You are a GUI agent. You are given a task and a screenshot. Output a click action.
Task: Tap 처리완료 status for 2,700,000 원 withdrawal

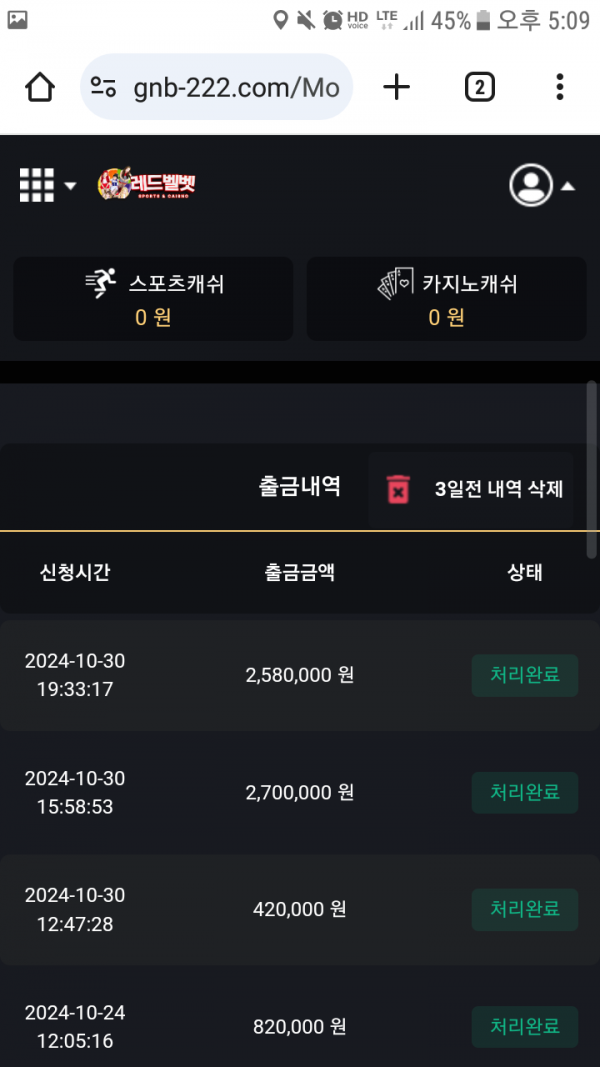pos(524,793)
